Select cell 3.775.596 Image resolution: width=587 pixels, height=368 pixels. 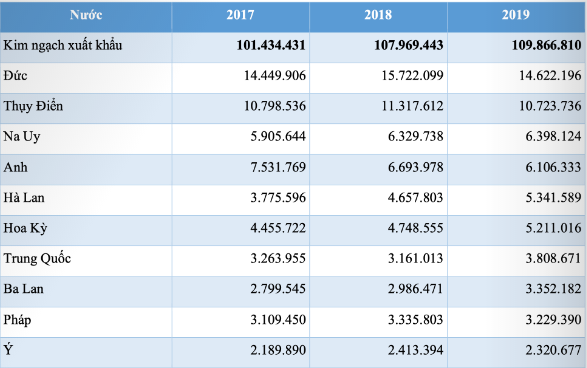point(278,198)
